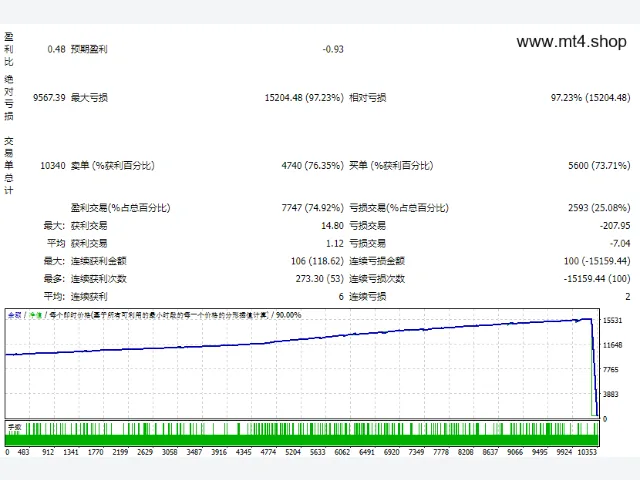Click the 净值 legend entry in chart
The height and width of the screenshot is (480, 640).
pos(36,315)
